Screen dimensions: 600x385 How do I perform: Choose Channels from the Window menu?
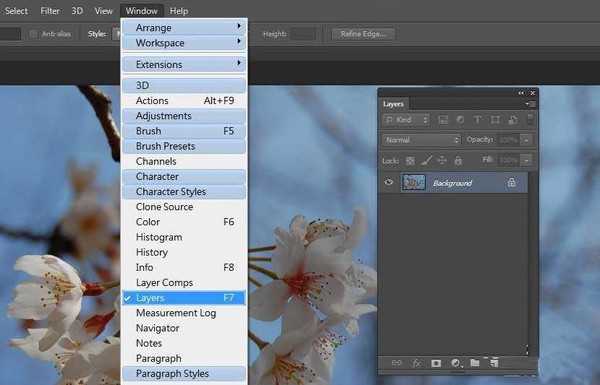coord(184,161)
